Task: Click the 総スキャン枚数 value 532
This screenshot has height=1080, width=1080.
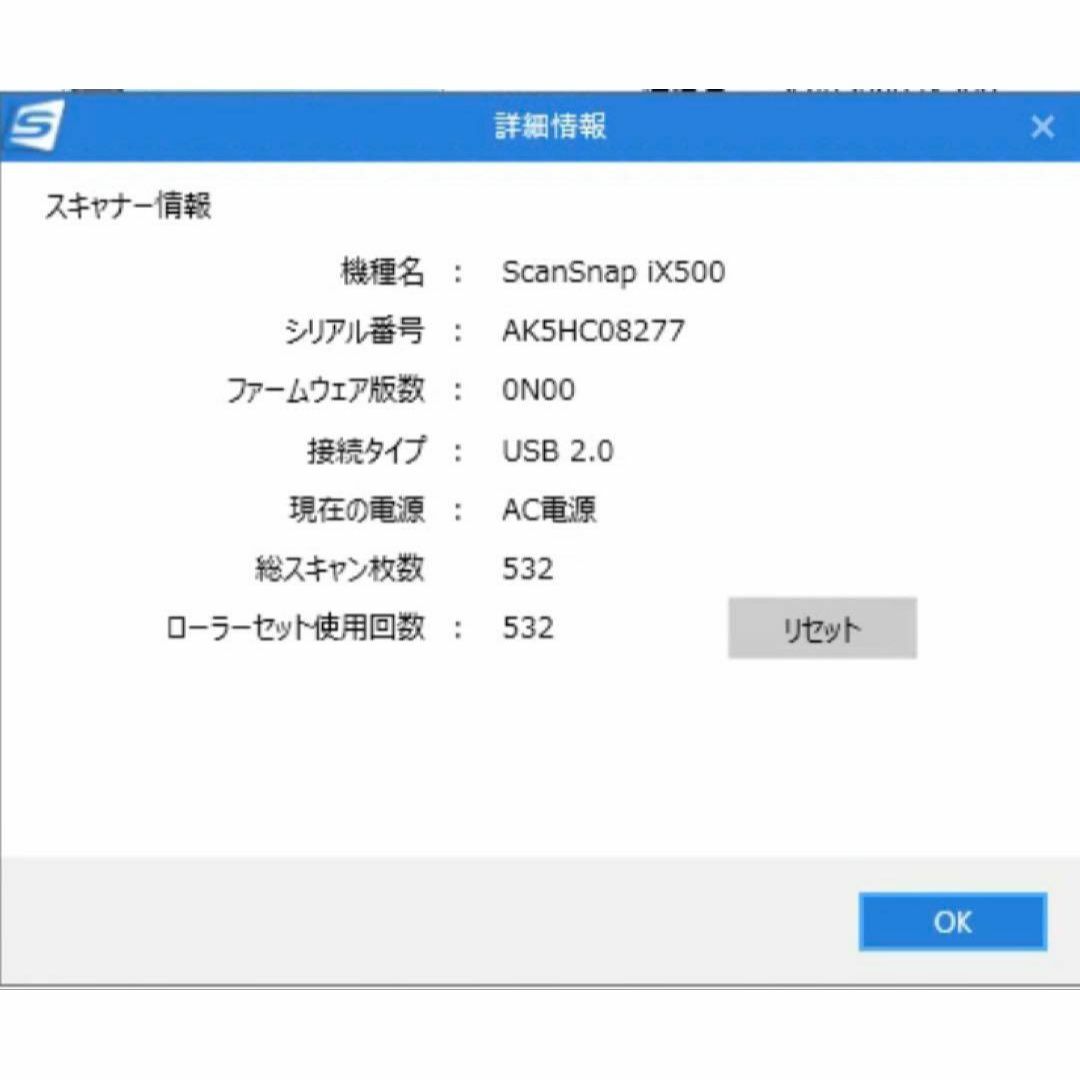Action: pos(528,569)
